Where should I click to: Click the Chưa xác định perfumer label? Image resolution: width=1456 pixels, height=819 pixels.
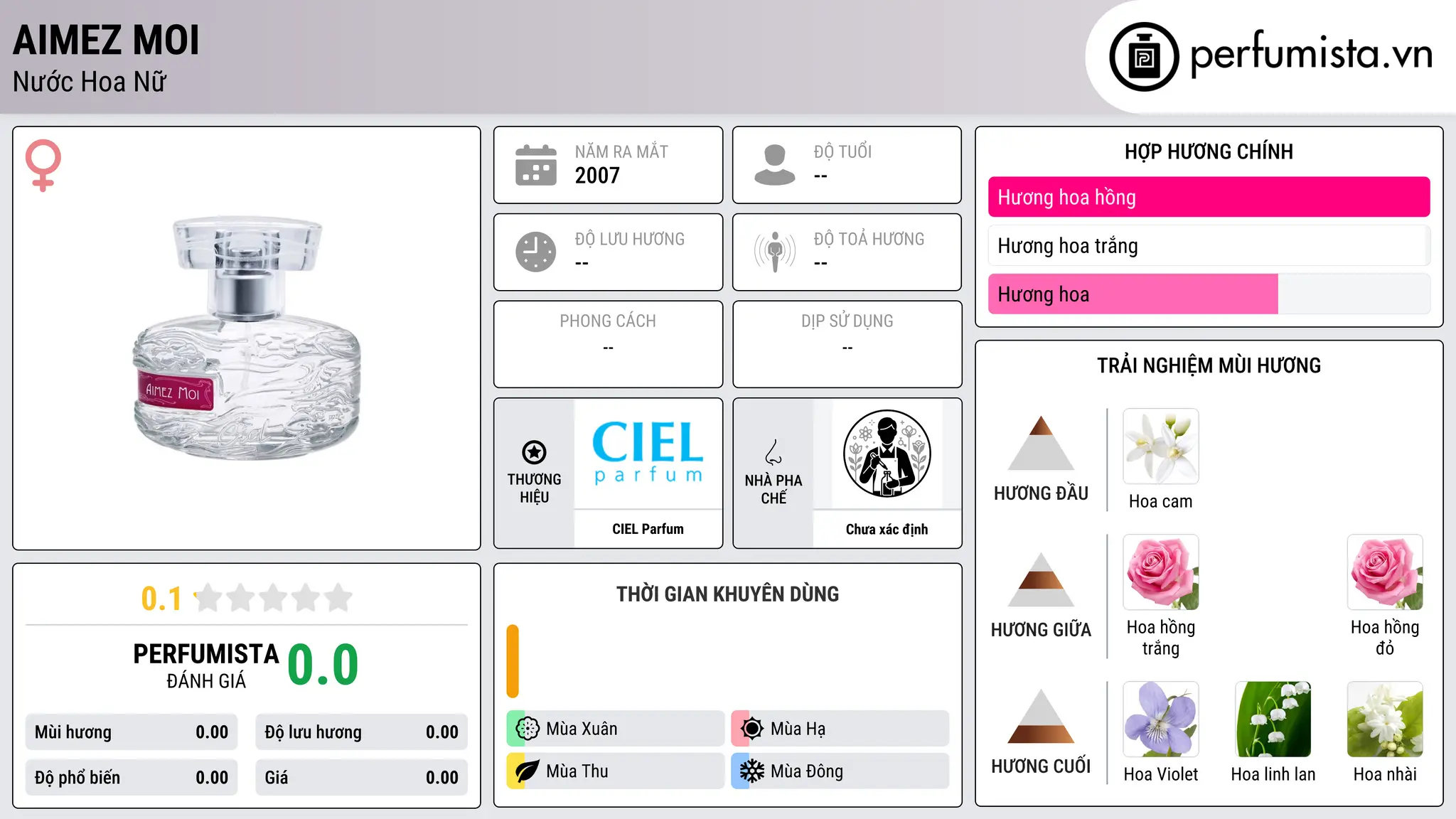click(887, 529)
